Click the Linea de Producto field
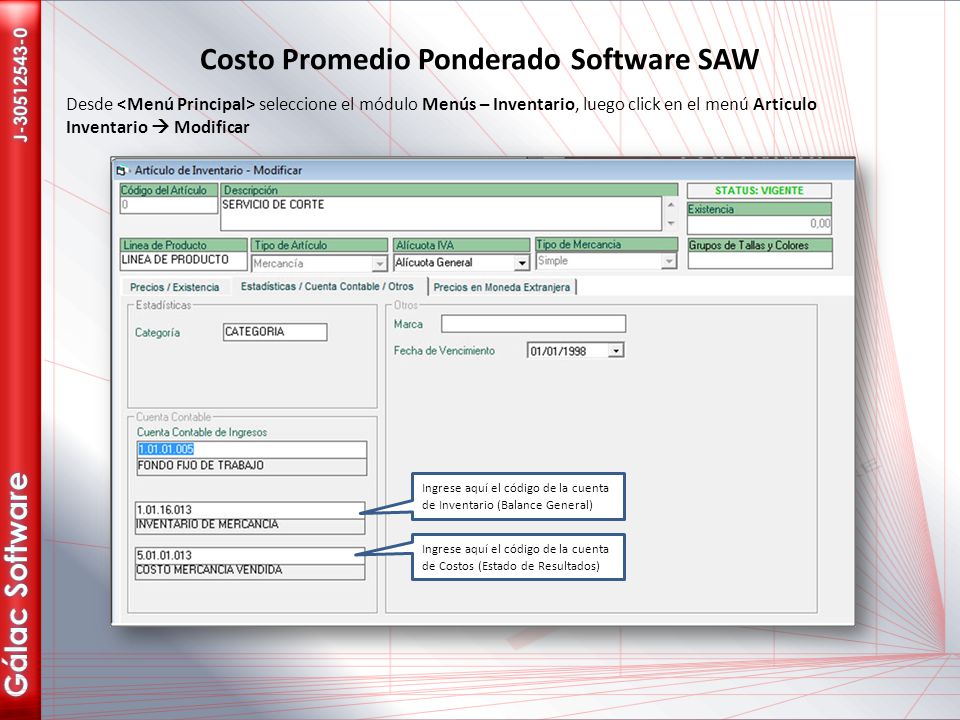Image resolution: width=960 pixels, height=720 pixels. coord(183,260)
